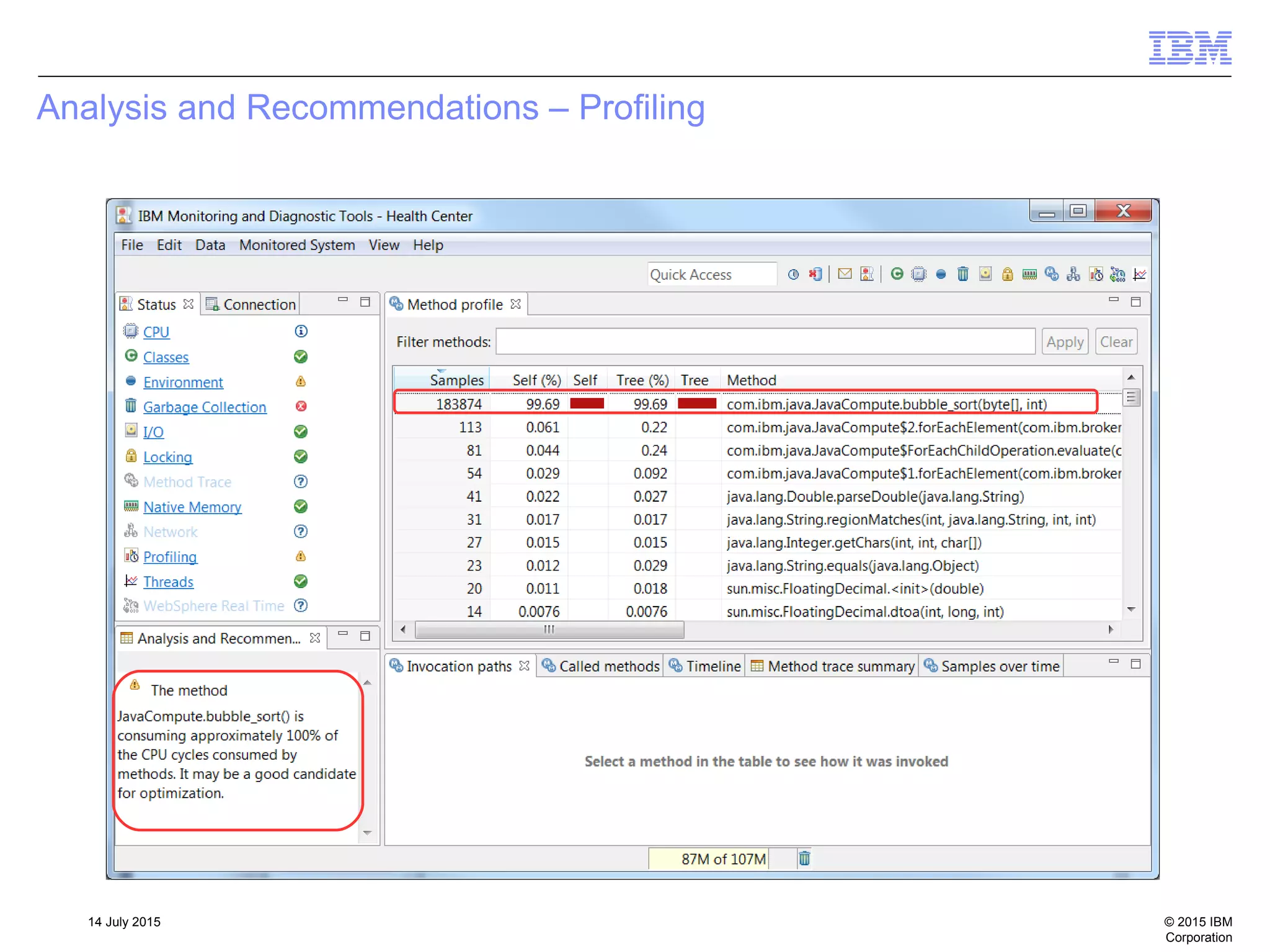Close the Method profile tab
This screenshot has width=1270, height=952.
(515, 304)
